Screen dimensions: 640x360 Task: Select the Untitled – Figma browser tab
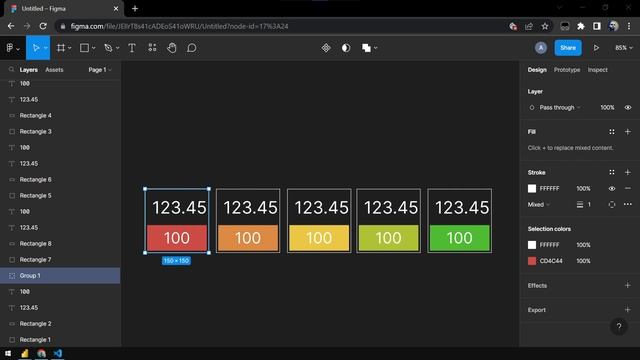[x=63, y=9]
